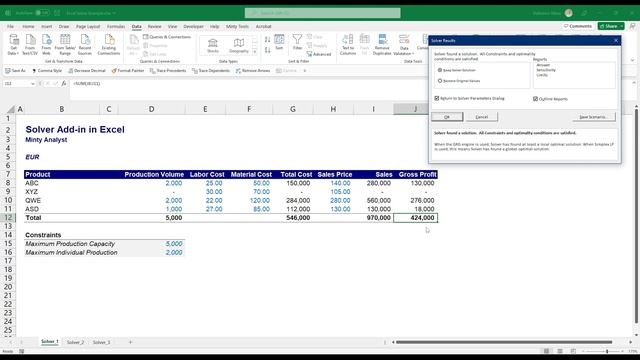Sort ascending A to Z
640x360 pixels.
(267, 40)
